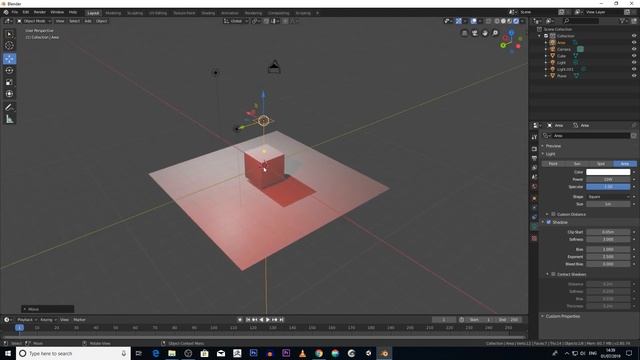This screenshot has height=360, width=640.
Task: Select the Transform tool
Action: click(x=9, y=94)
